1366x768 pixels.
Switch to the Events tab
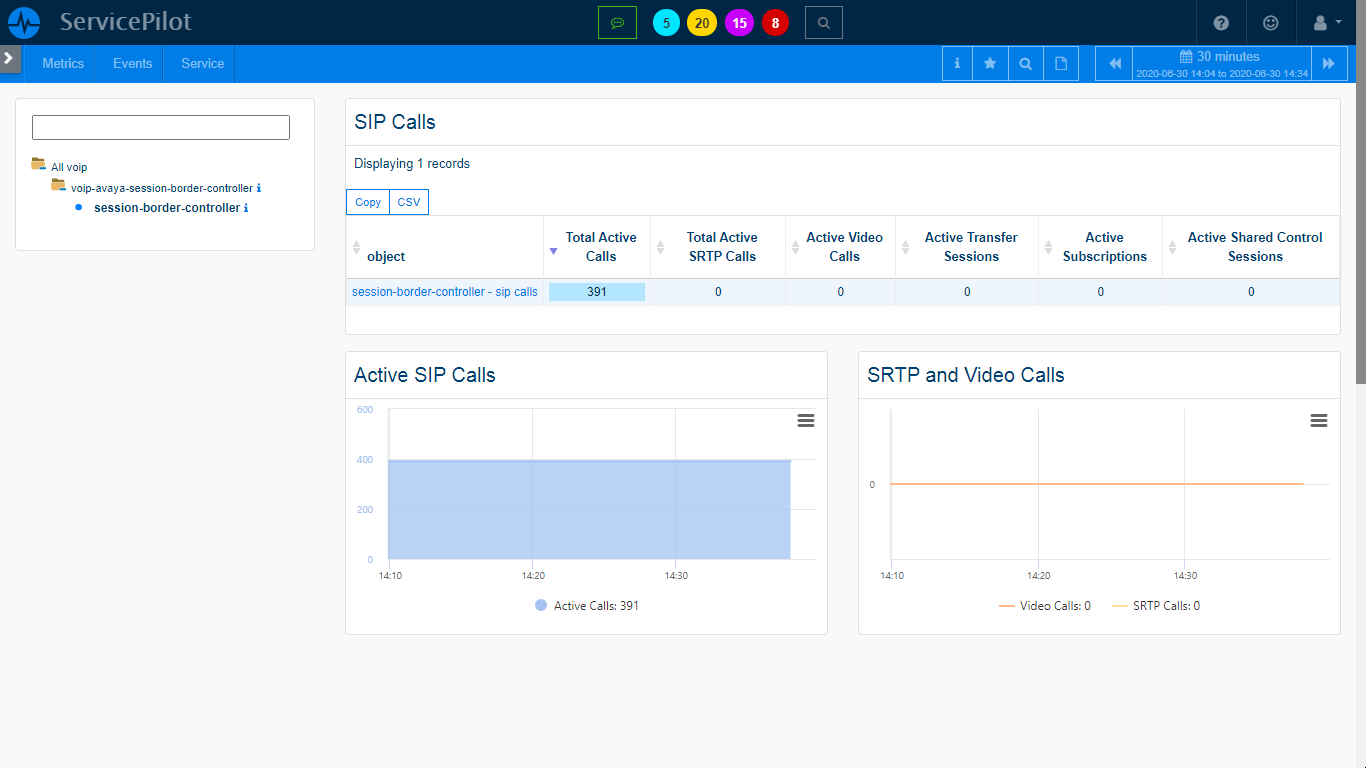pos(132,63)
